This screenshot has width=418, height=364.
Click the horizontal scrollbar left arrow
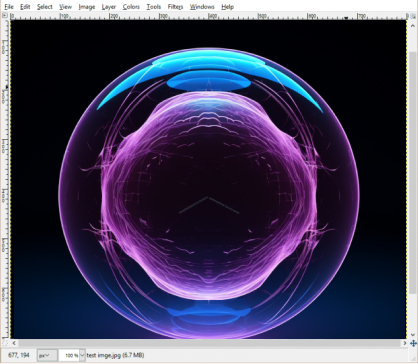[14, 343]
